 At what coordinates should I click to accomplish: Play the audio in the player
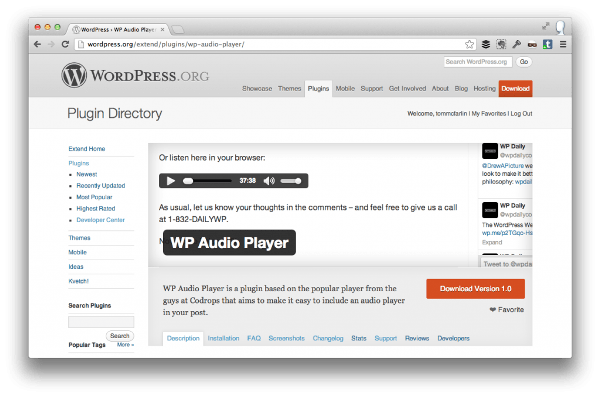pos(171,181)
